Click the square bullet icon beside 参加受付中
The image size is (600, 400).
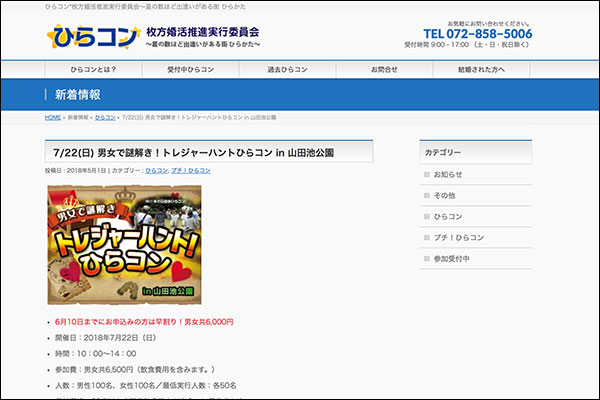point(428,258)
